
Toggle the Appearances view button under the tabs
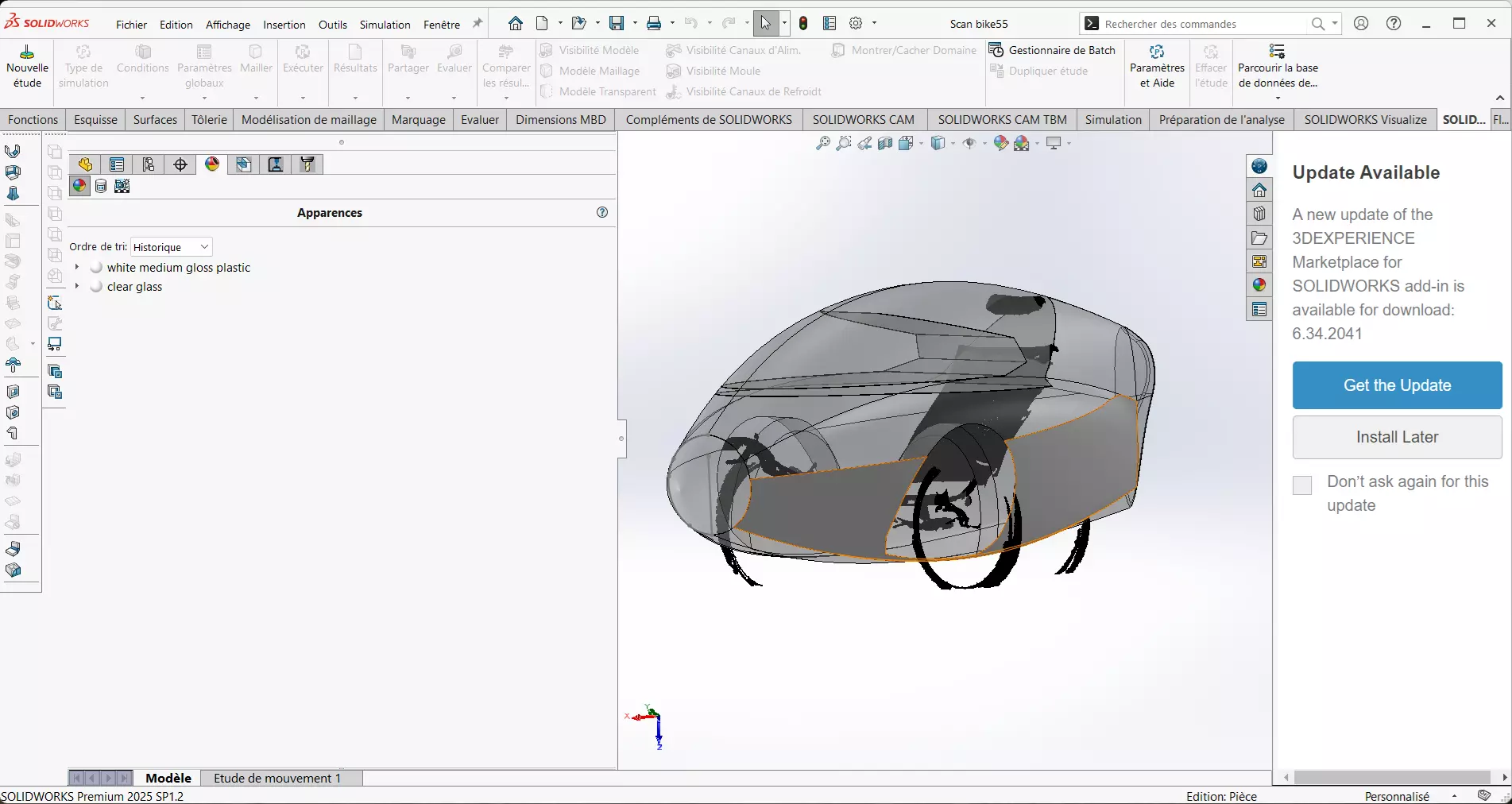pyautogui.click(x=79, y=187)
